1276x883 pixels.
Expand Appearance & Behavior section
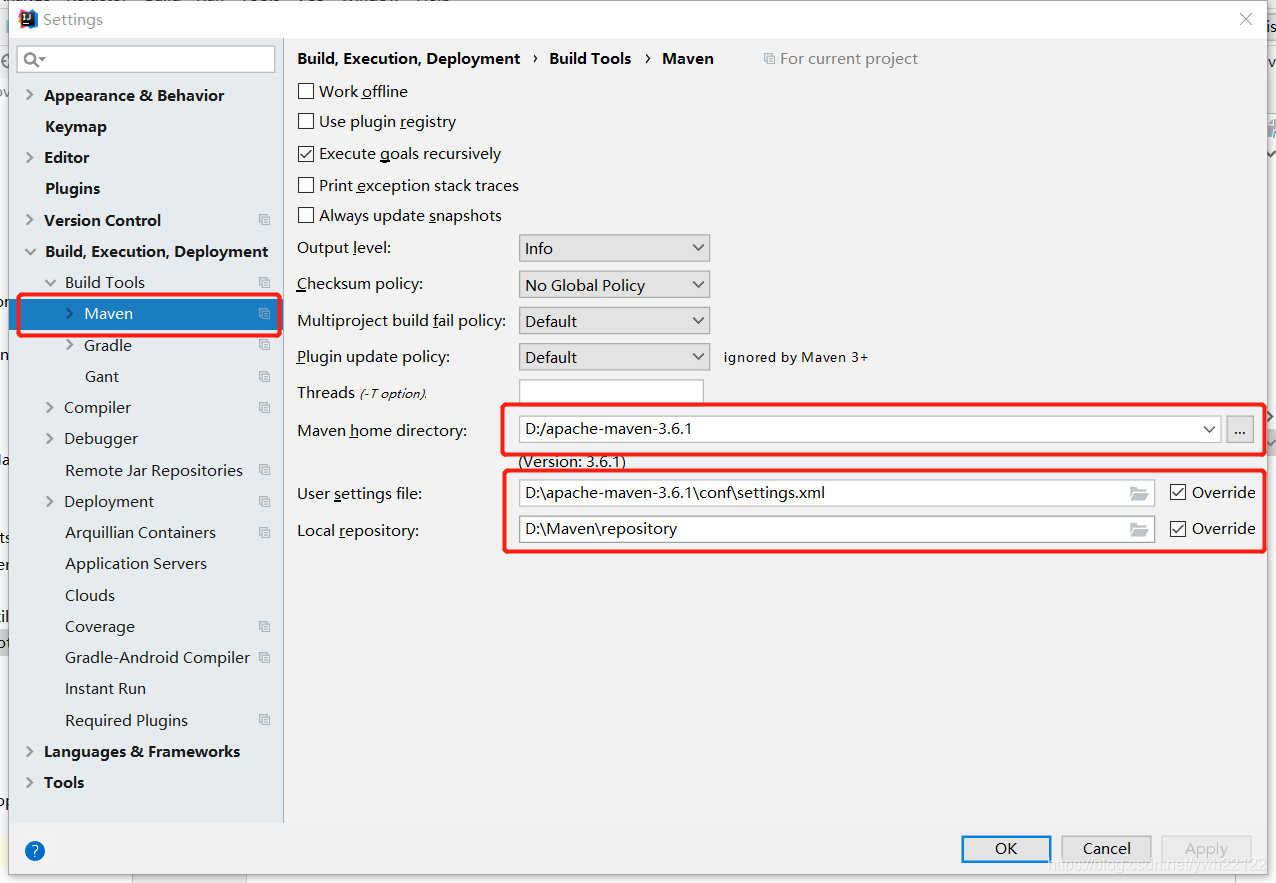click(x=30, y=96)
